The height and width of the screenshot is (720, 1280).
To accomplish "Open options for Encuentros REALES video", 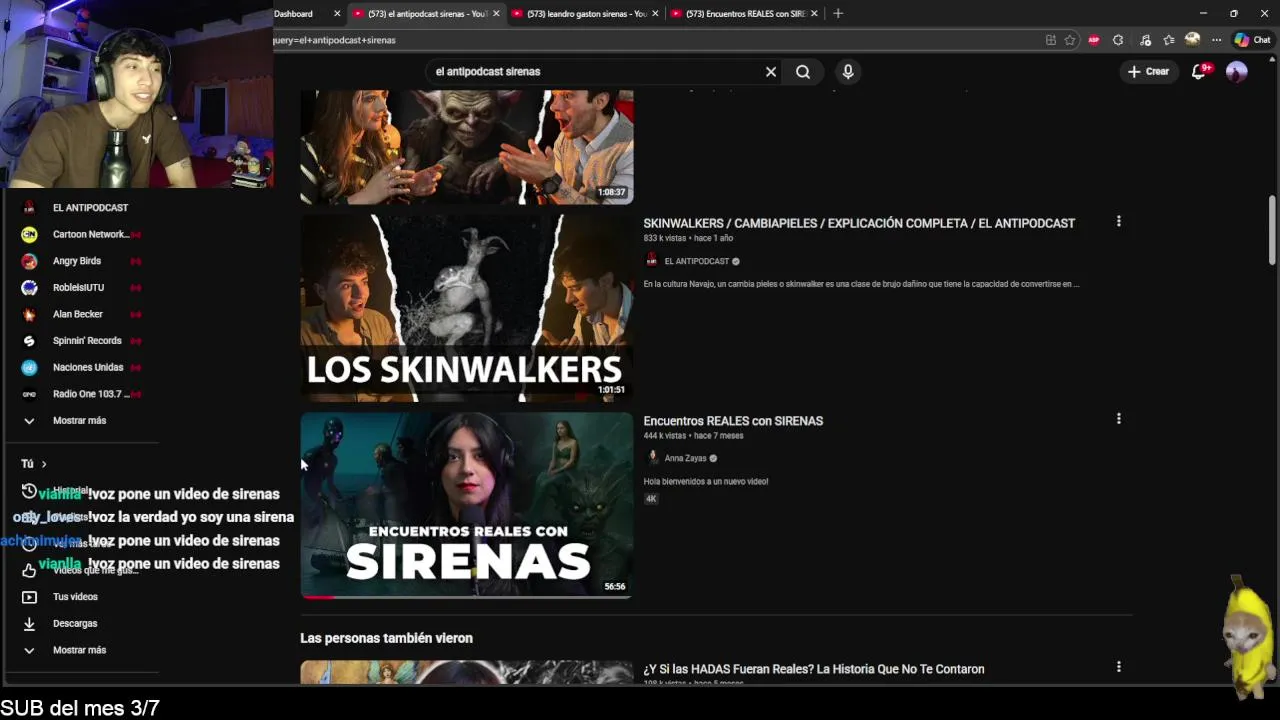I will 1118,419.
